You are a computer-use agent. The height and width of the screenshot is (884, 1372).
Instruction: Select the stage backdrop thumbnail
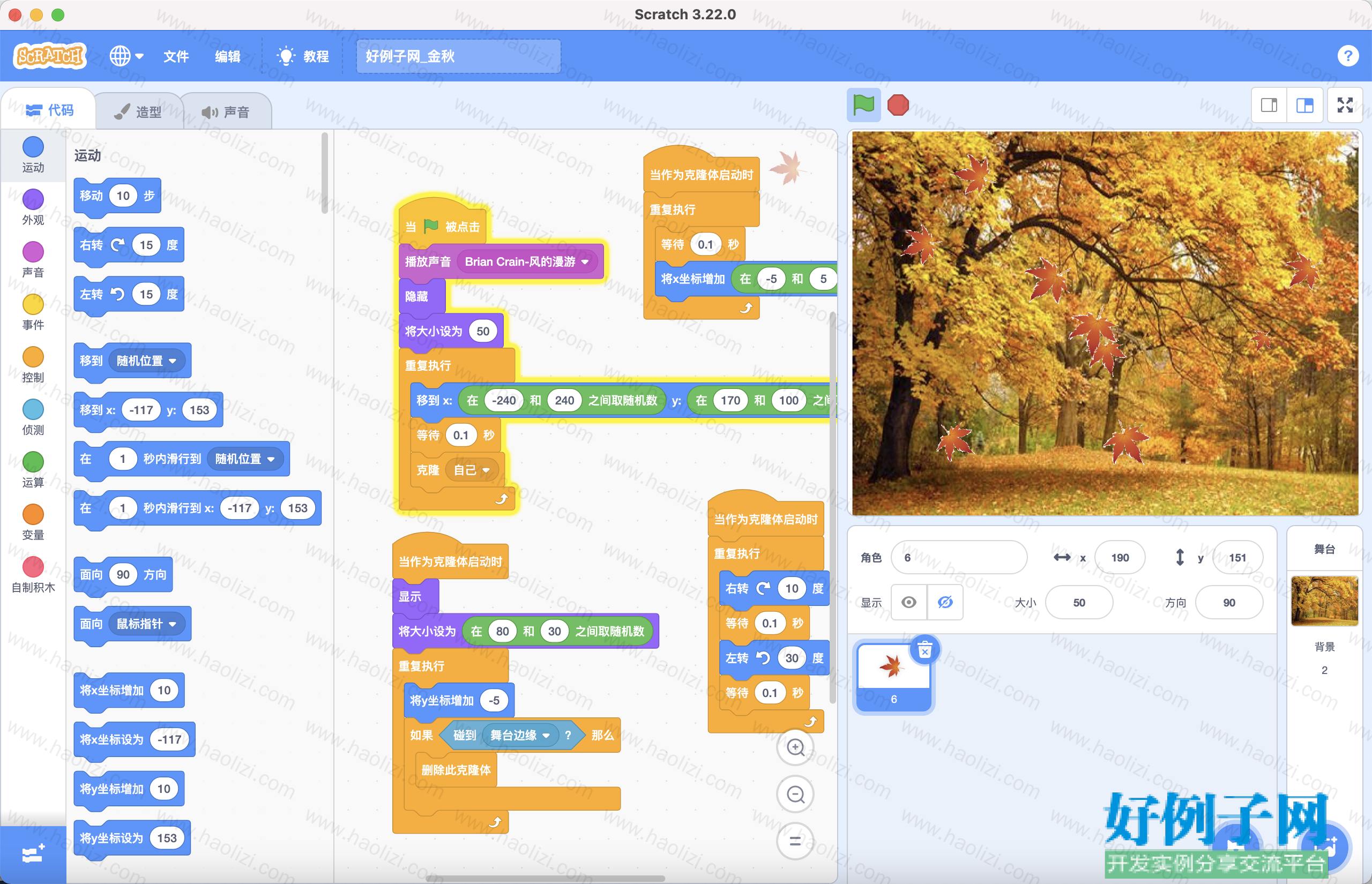click(x=1324, y=601)
